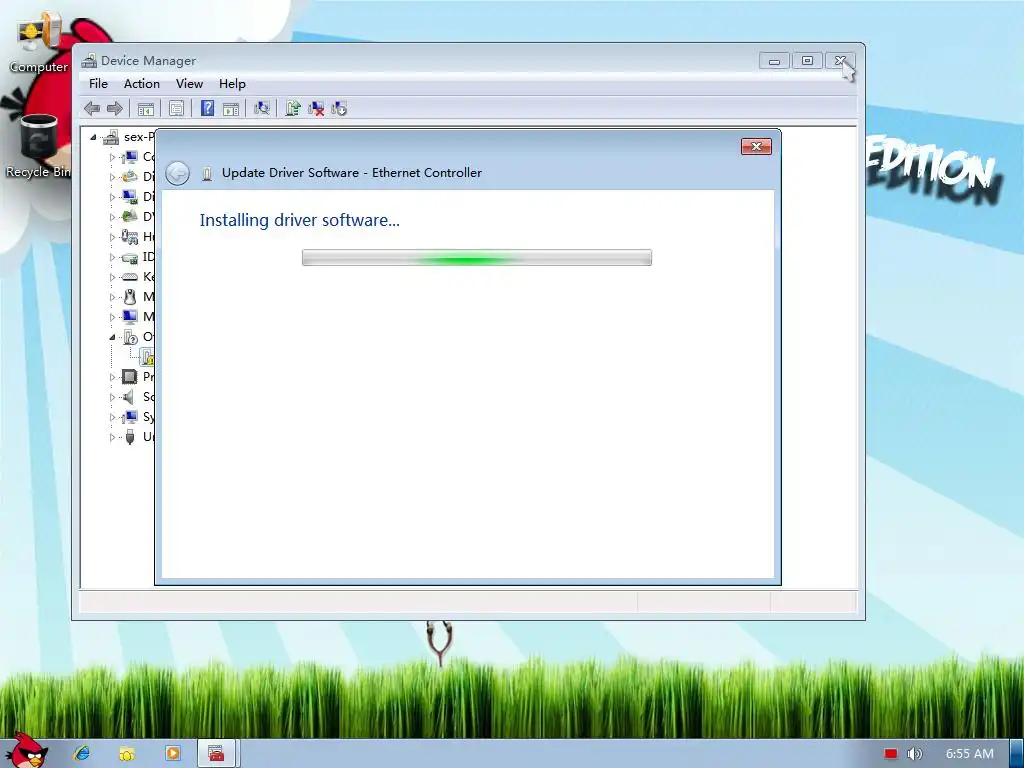This screenshot has width=1024, height=768.
Task: Select the Disk drives category icon
Action: point(130,177)
